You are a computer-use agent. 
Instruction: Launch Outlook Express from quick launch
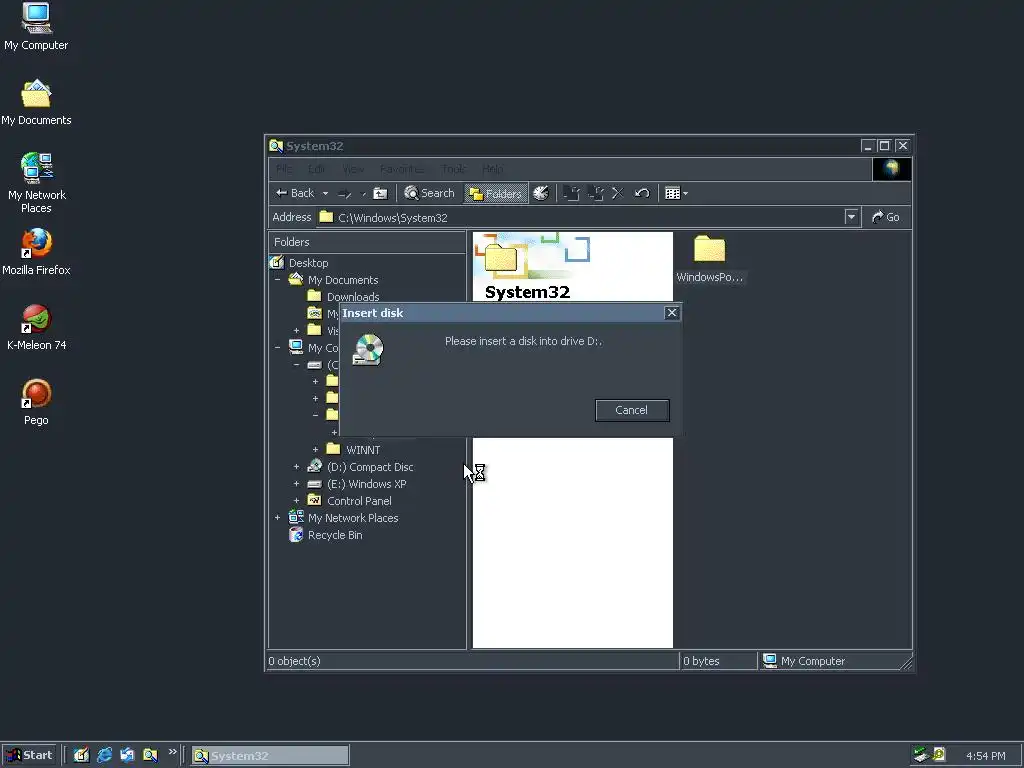(x=127, y=756)
